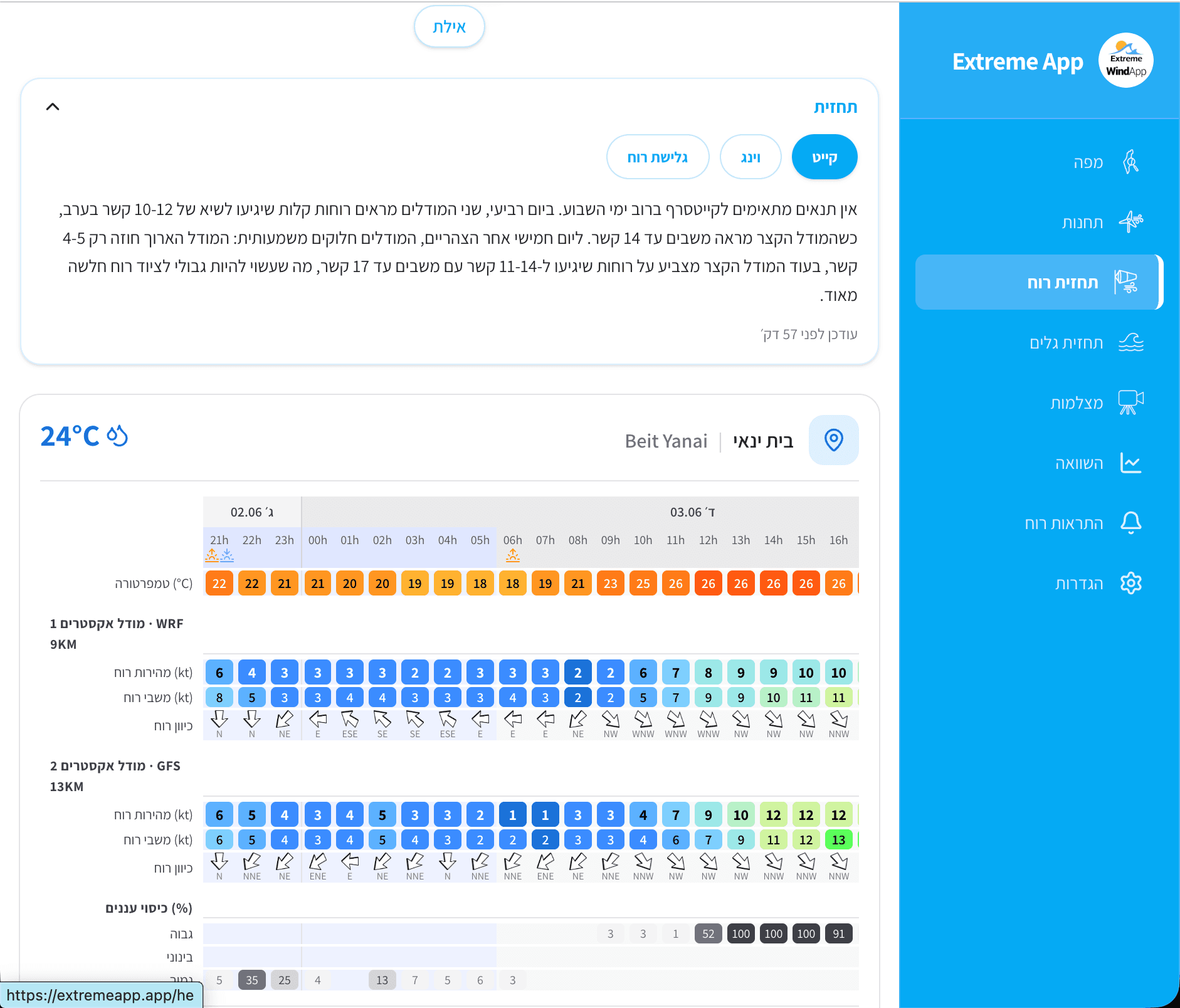Viewport: 1180px width, 1008px height.
Task: Click the בינוני medium cloud row label
Action: (x=180, y=957)
